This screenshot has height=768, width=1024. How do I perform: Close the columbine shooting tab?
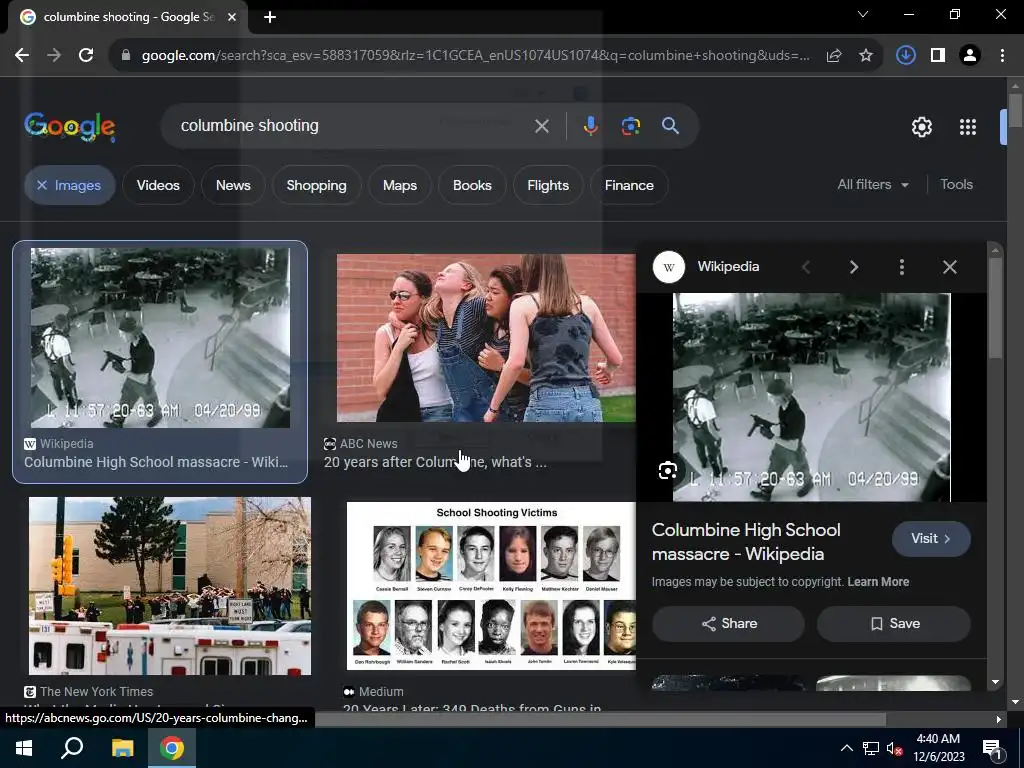point(232,17)
